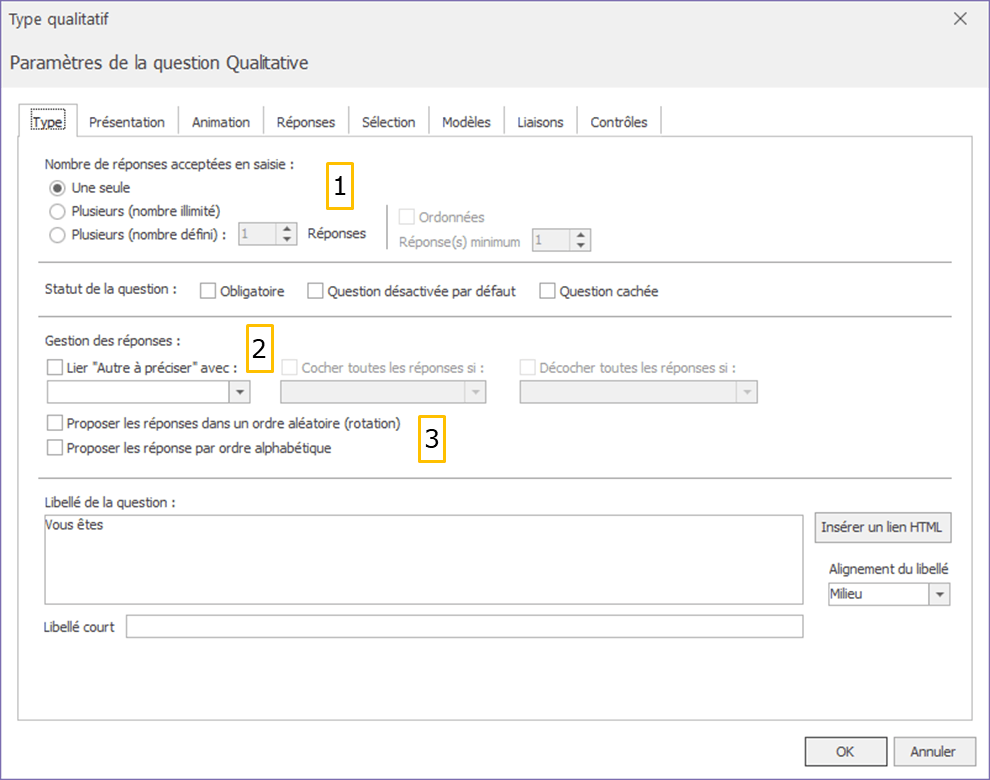The height and width of the screenshot is (780, 990).
Task: Click the Réponse(s) minimum number field
Action: tap(551, 241)
